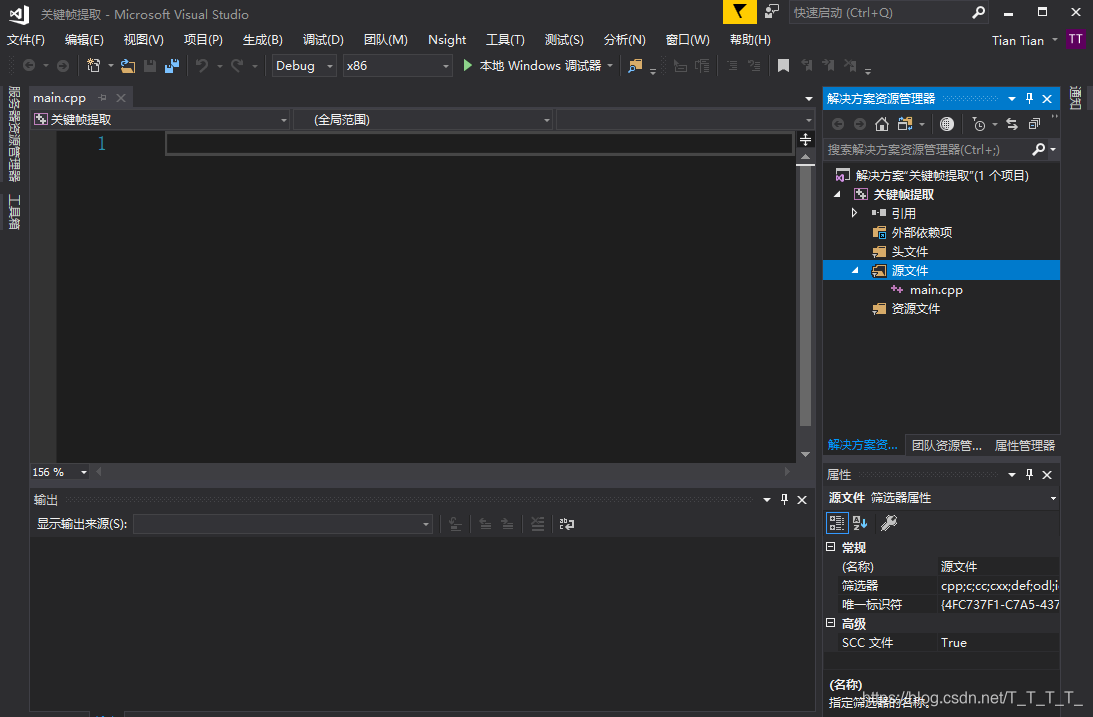
Task: Select the 头文件 folder
Action: [910, 252]
